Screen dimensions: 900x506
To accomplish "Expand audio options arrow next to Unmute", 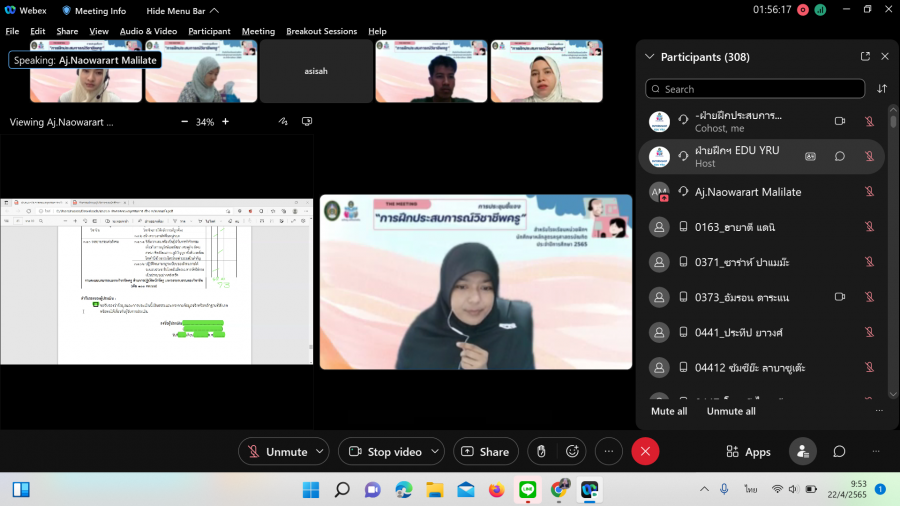I will coord(320,452).
